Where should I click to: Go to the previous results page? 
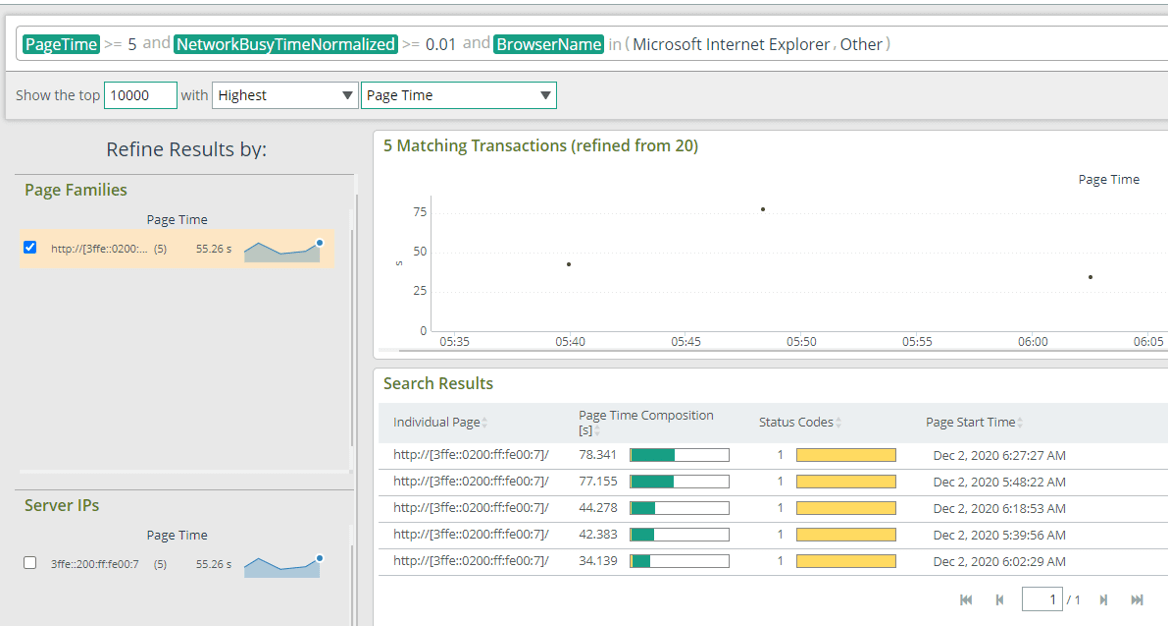[998, 599]
